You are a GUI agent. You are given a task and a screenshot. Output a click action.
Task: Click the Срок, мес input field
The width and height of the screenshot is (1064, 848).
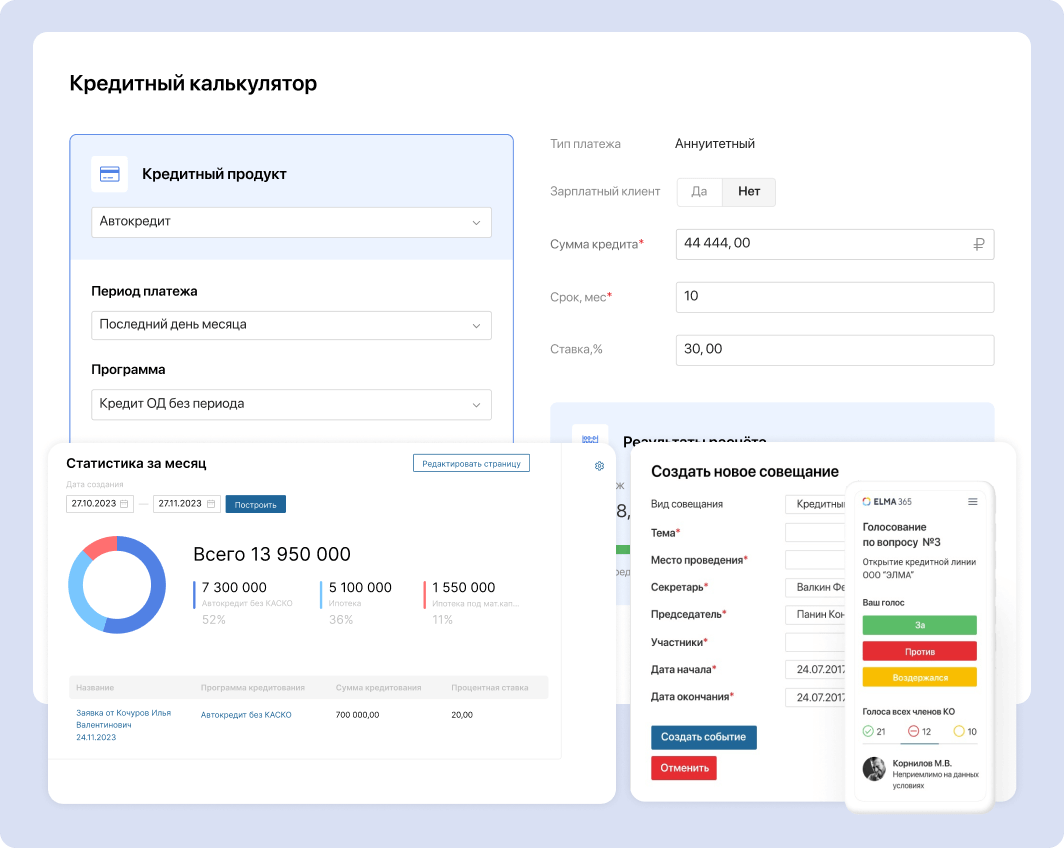coord(835,297)
